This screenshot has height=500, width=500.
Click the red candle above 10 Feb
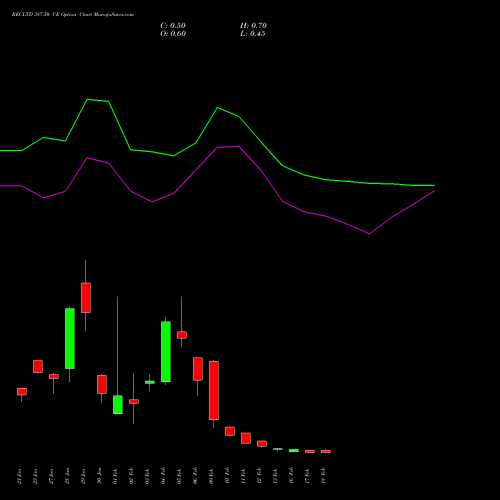[230, 431]
